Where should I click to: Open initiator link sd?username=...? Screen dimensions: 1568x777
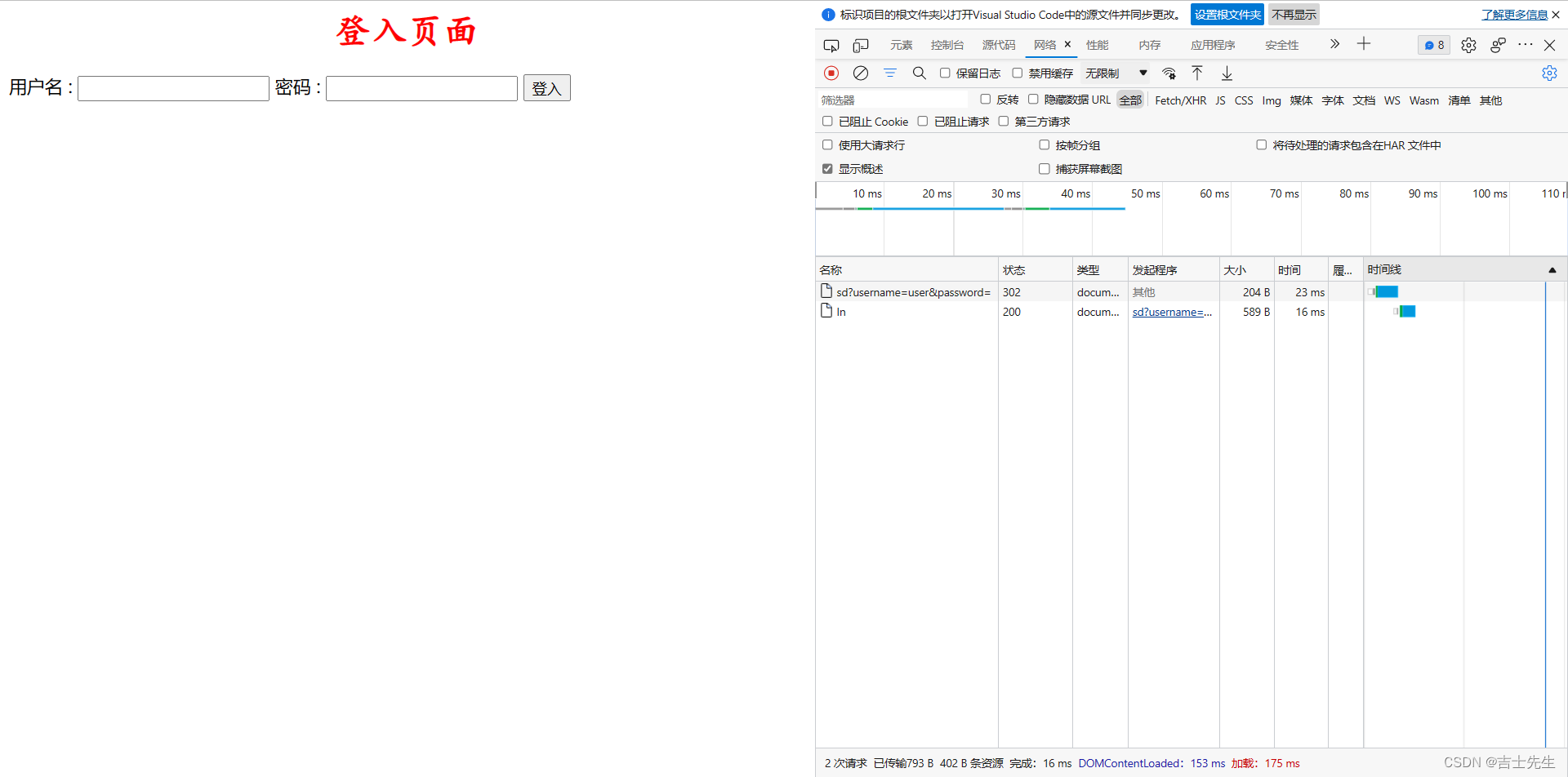pos(1172,312)
